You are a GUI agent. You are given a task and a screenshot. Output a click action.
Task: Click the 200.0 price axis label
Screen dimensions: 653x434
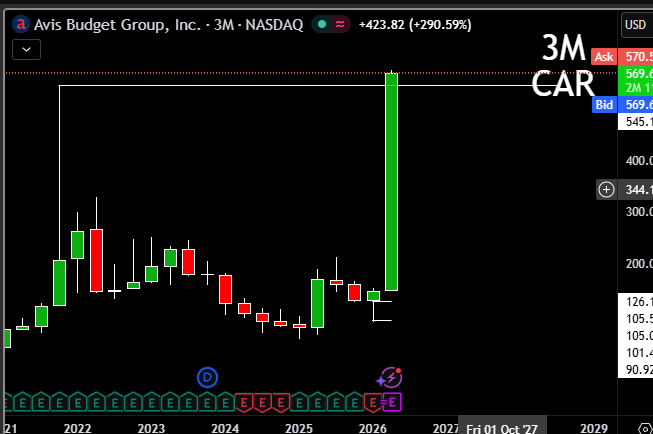pos(638,263)
